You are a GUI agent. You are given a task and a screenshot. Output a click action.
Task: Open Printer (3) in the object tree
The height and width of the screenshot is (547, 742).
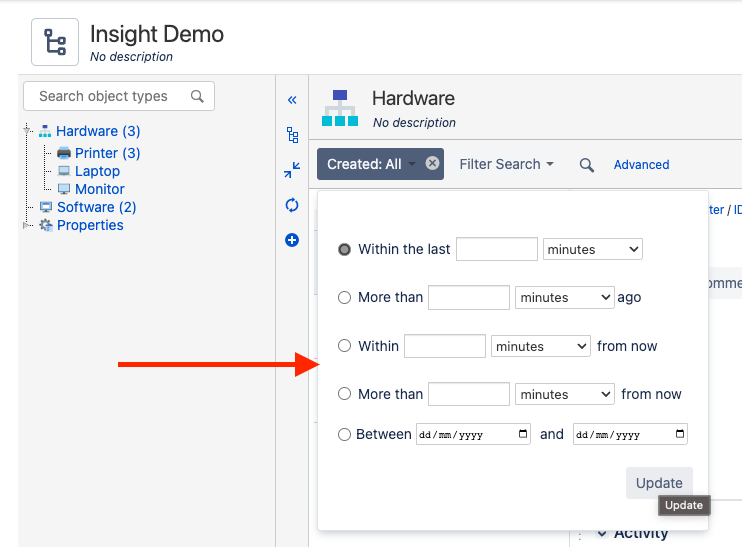(x=107, y=153)
